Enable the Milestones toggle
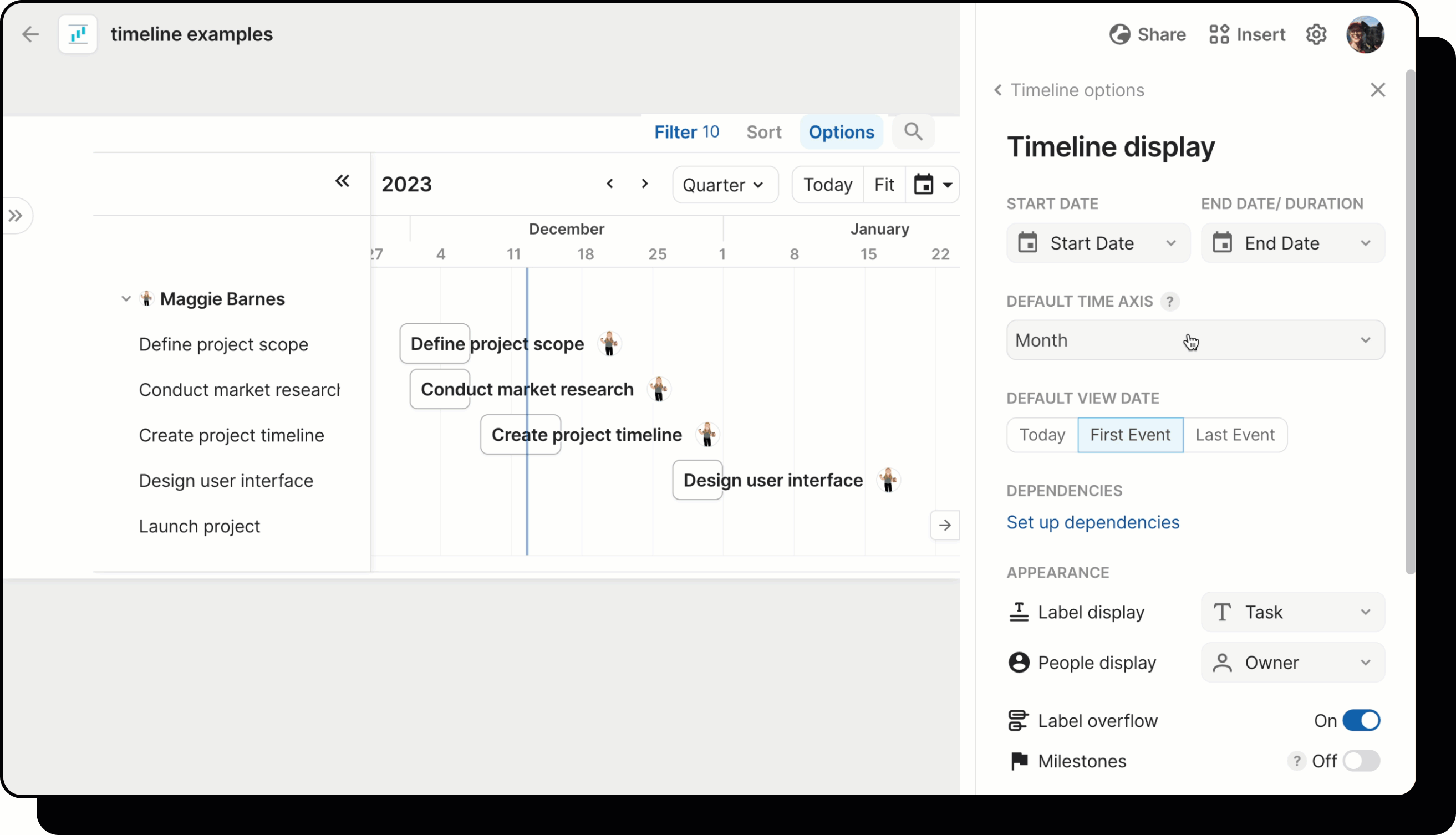The width and height of the screenshot is (1456, 835). (x=1361, y=761)
